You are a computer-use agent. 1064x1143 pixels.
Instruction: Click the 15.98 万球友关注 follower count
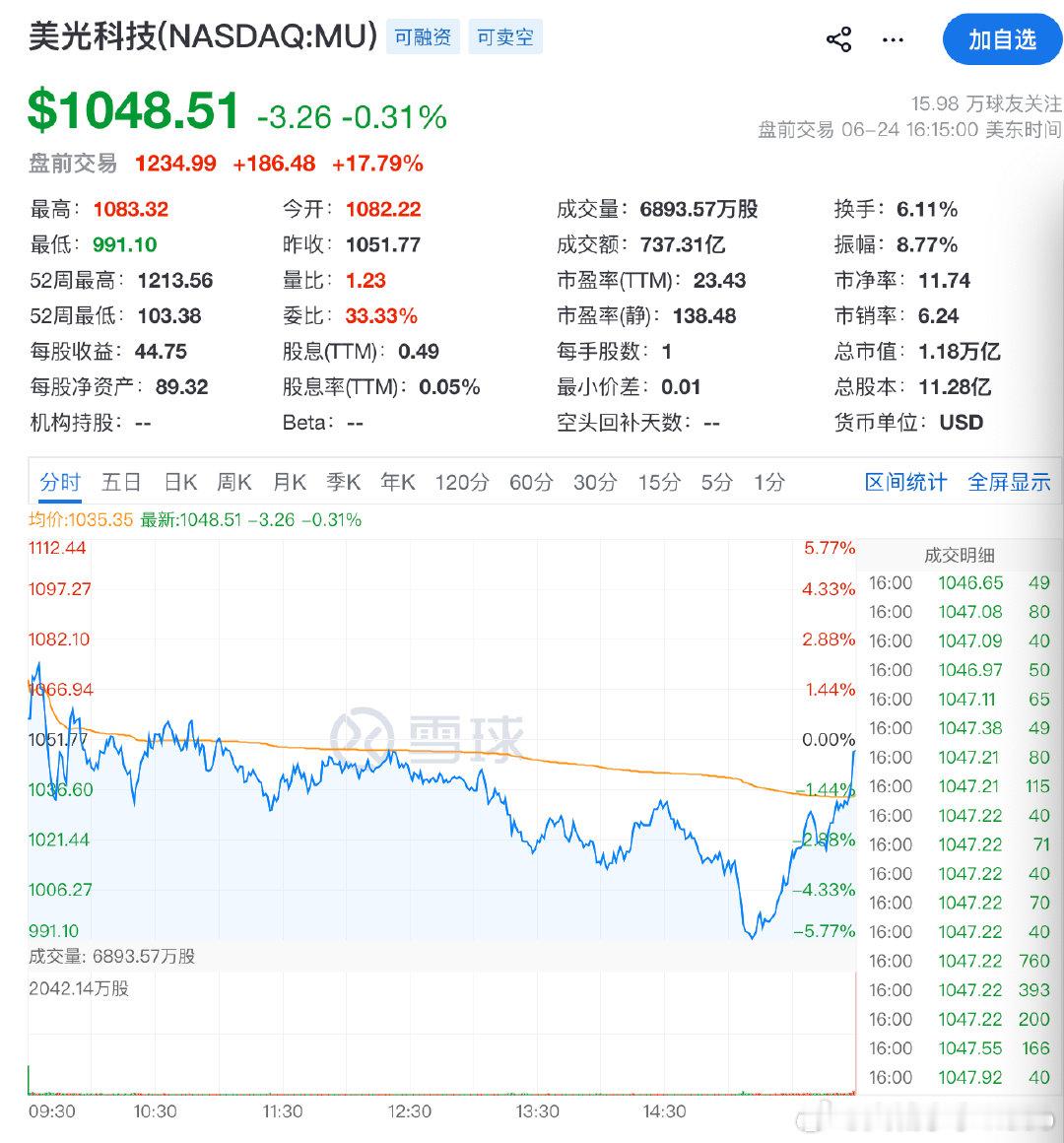tap(987, 103)
